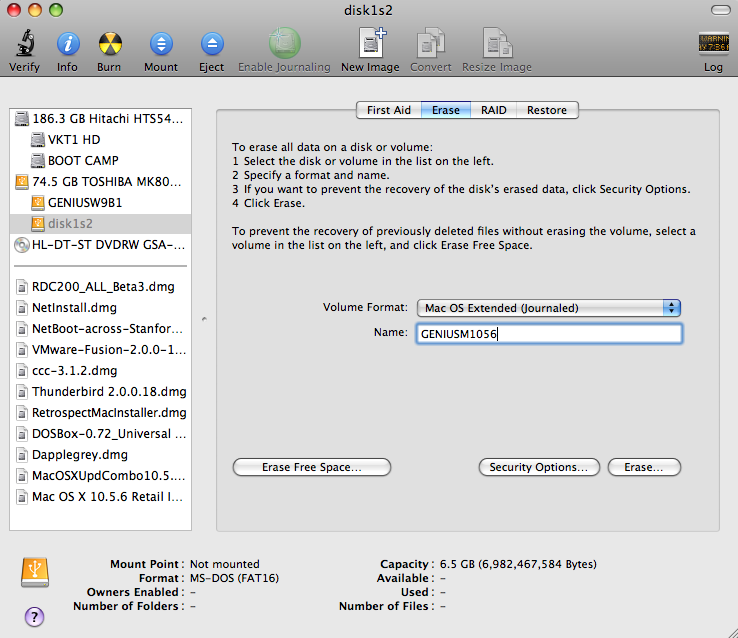738x638 pixels.
Task: Click the USB drive icon in info area
Action: (35, 572)
